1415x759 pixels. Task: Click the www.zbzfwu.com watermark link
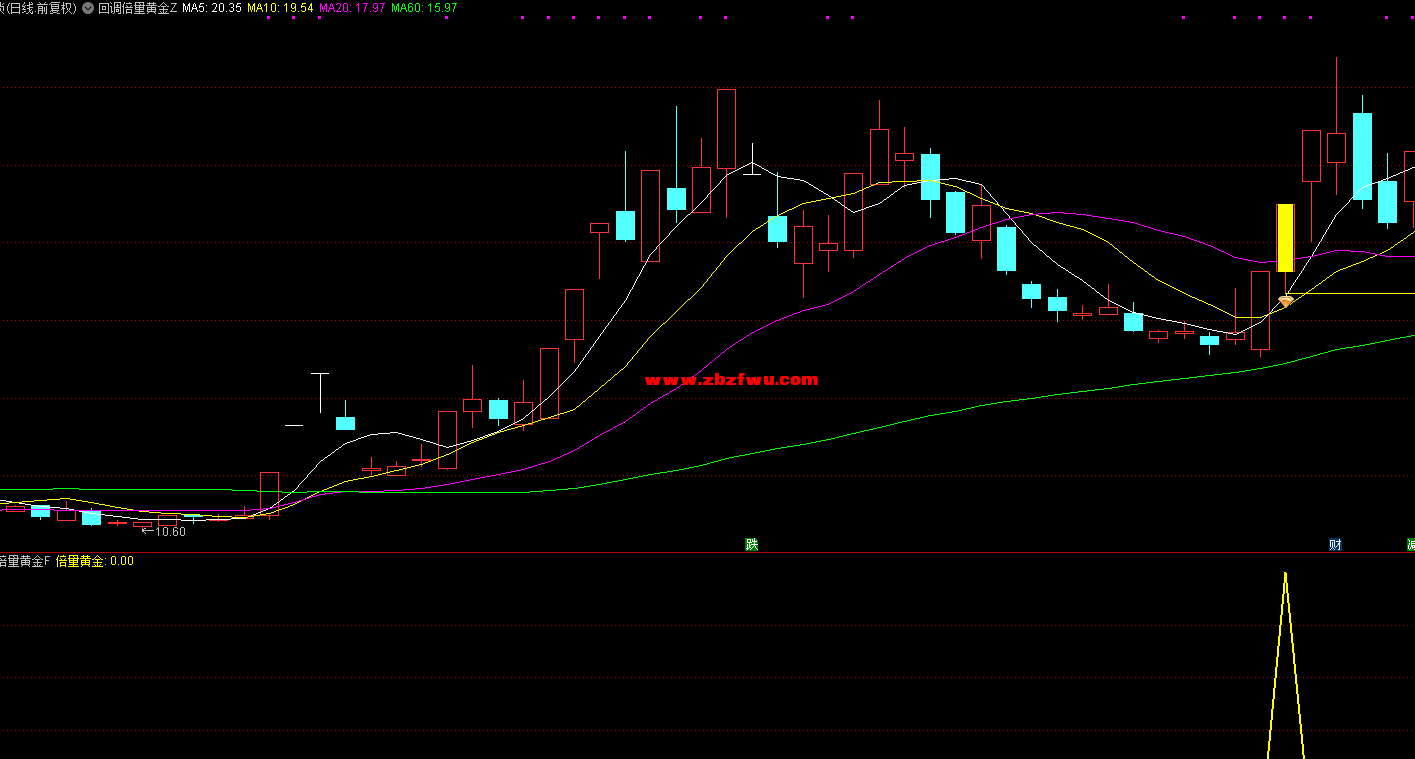click(731, 379)
